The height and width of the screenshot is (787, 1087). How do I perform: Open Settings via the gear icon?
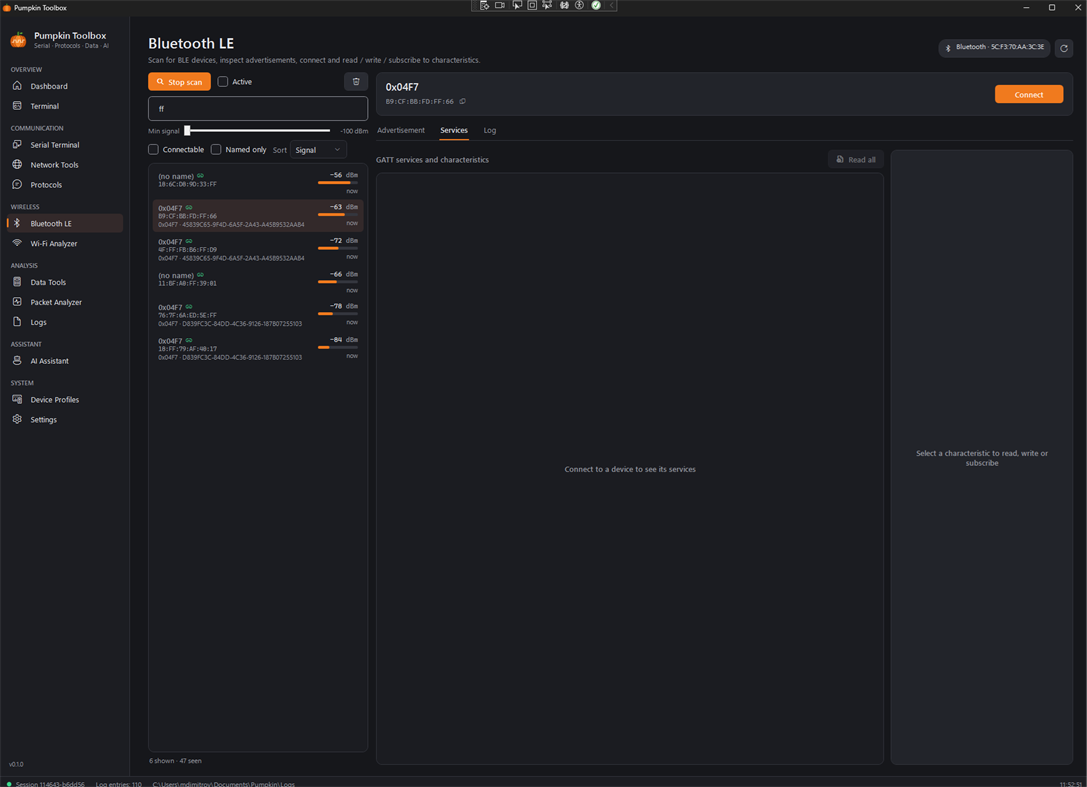[x=17, y=420]
